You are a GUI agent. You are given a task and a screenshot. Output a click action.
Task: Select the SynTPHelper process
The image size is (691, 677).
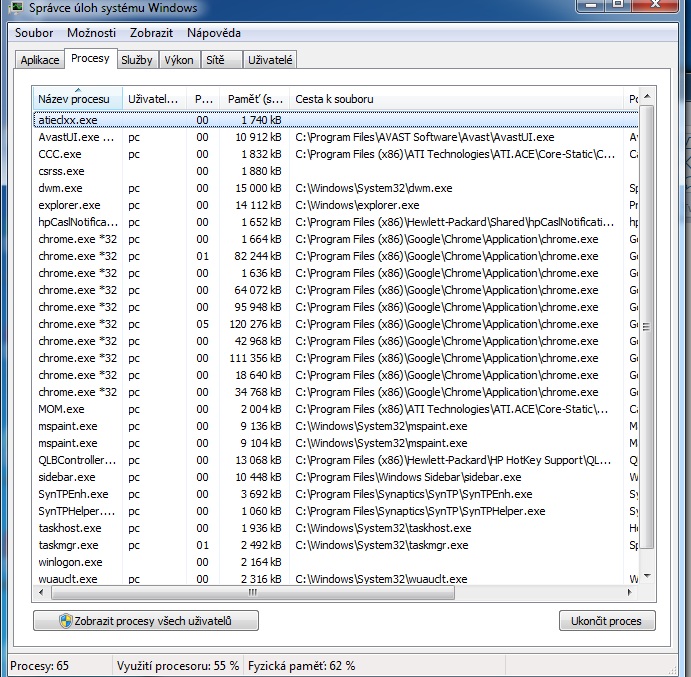336,511
